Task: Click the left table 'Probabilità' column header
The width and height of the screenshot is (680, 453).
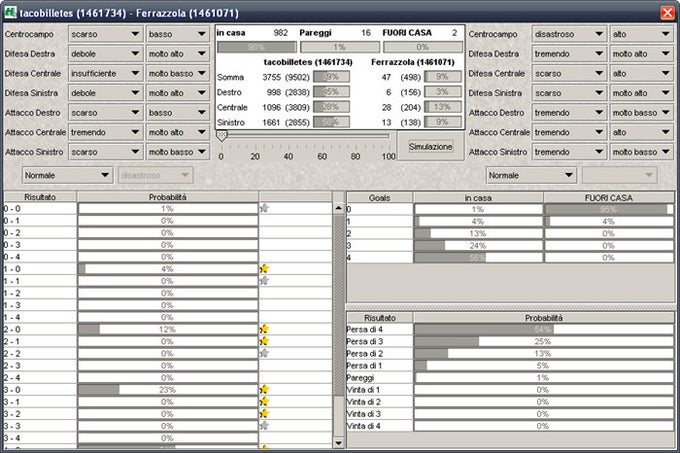Action: [x=168, y=197]
